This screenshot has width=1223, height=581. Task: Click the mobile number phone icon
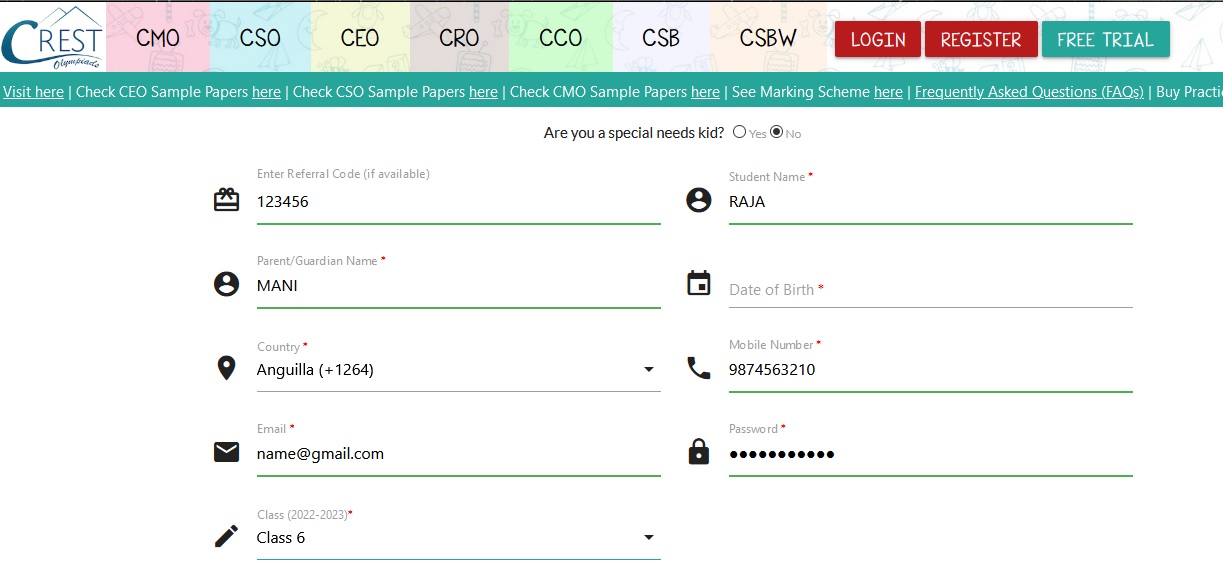tap(698, 368)
